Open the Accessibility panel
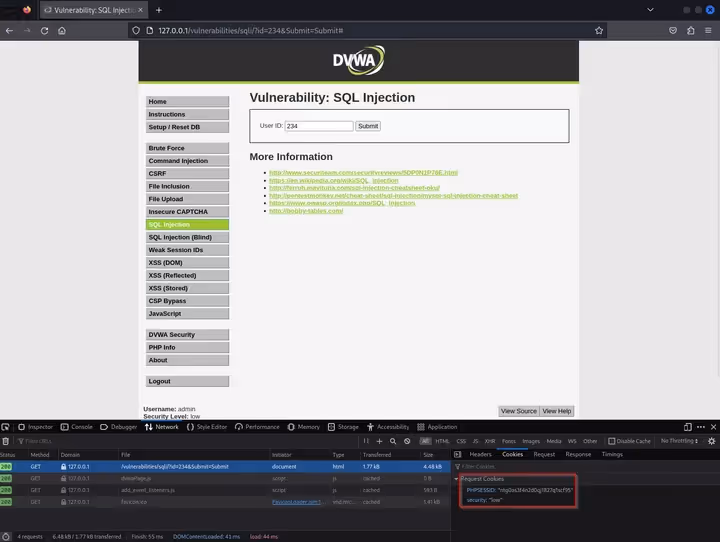Image resolution: width=720 pixels, height=542 pixels. pyautogui.click(x=388, y=427)
